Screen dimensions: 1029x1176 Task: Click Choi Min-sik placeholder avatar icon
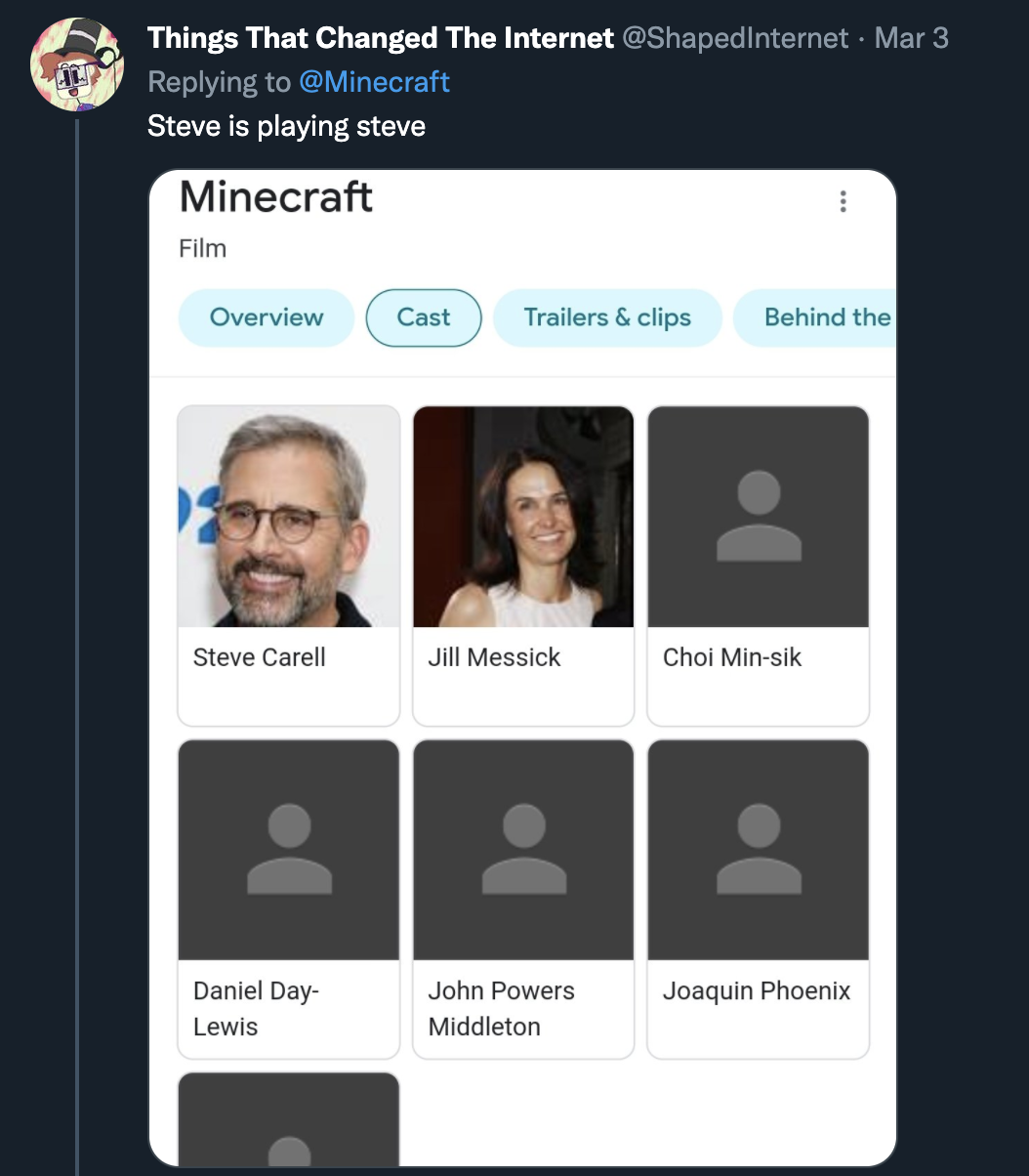759,516
